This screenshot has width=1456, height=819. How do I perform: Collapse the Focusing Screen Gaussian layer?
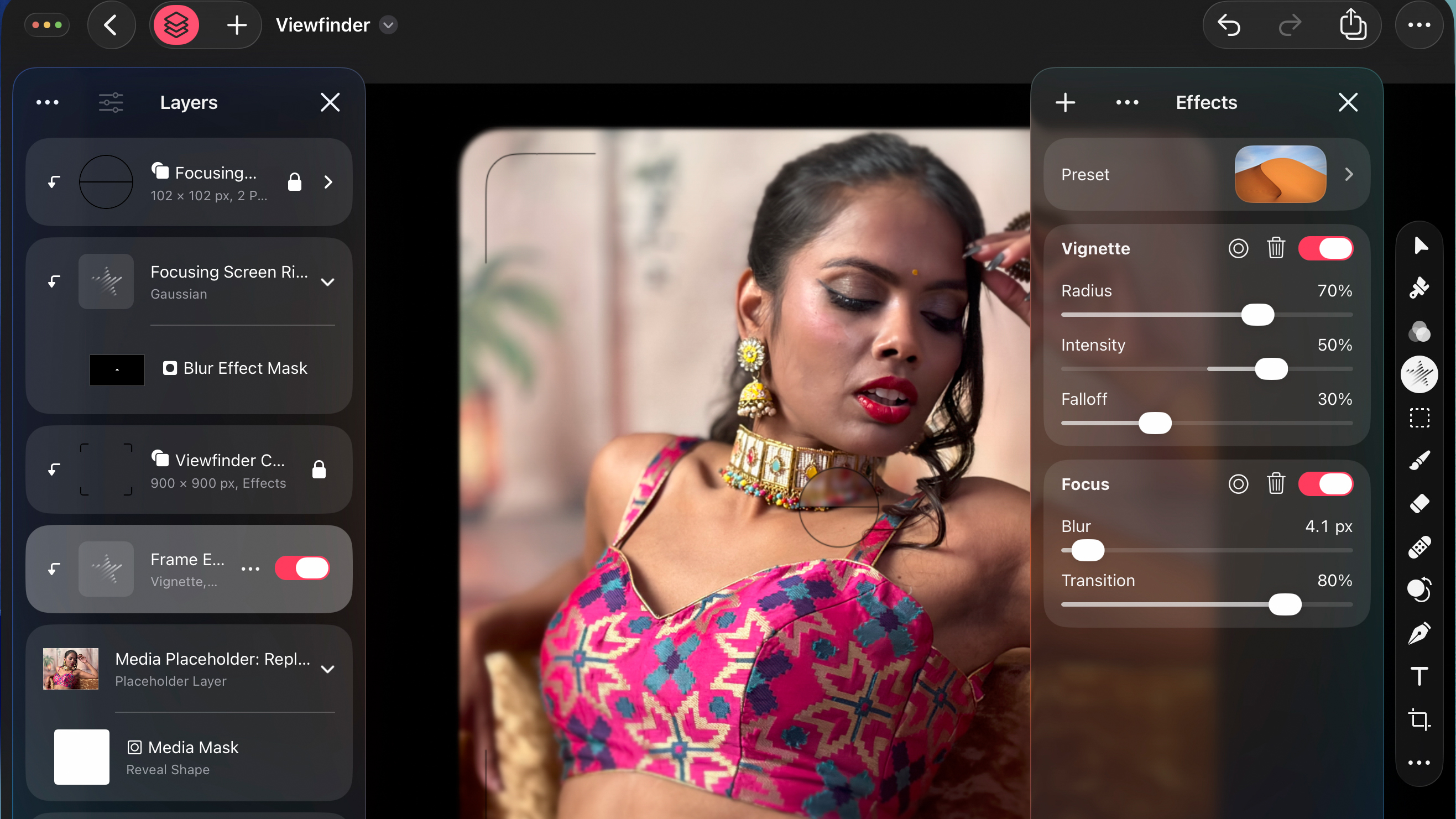(328, 281)
